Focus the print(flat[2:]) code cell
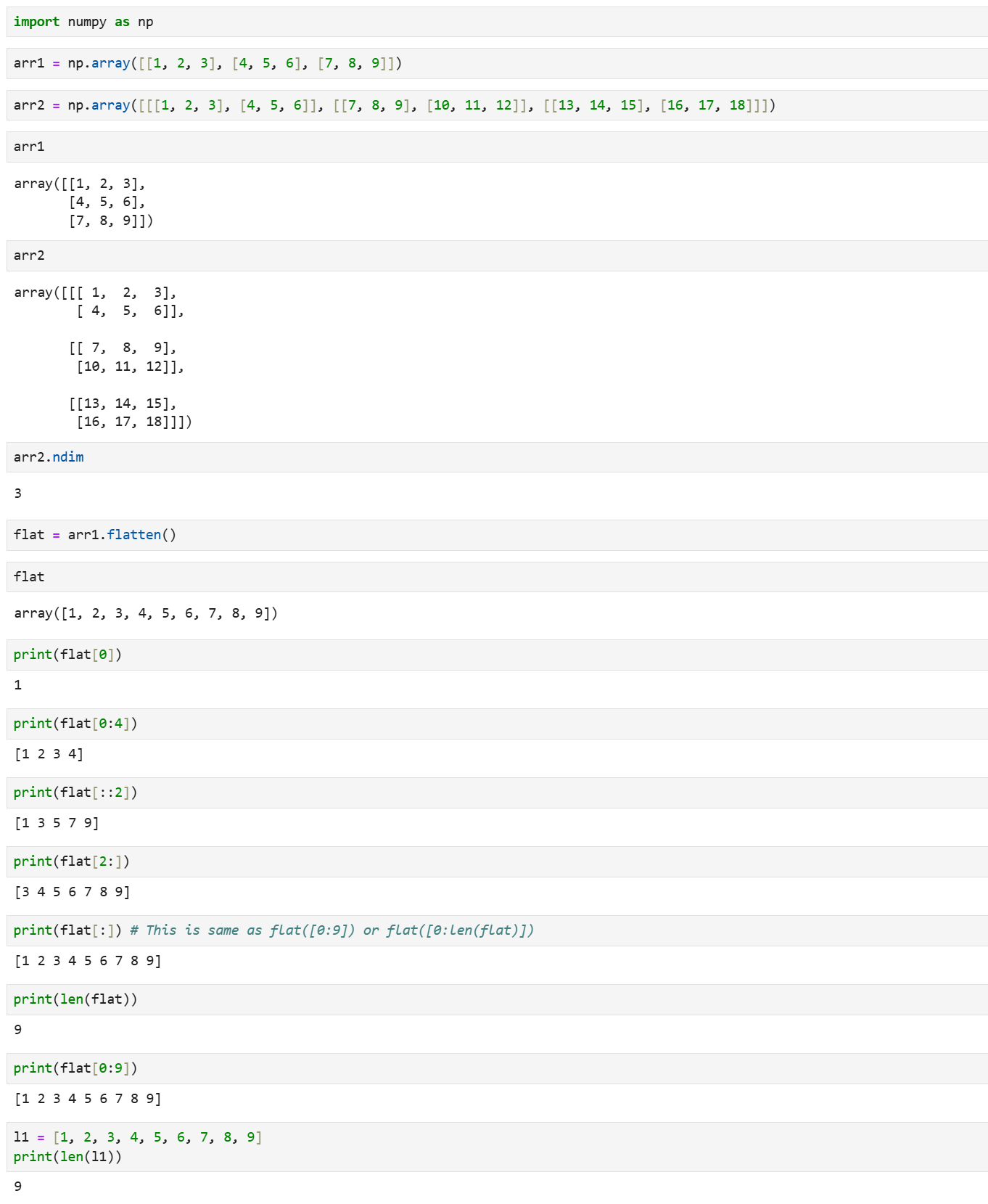The width and height of the screenshot is (988, 1204). (x=72, y=861)
